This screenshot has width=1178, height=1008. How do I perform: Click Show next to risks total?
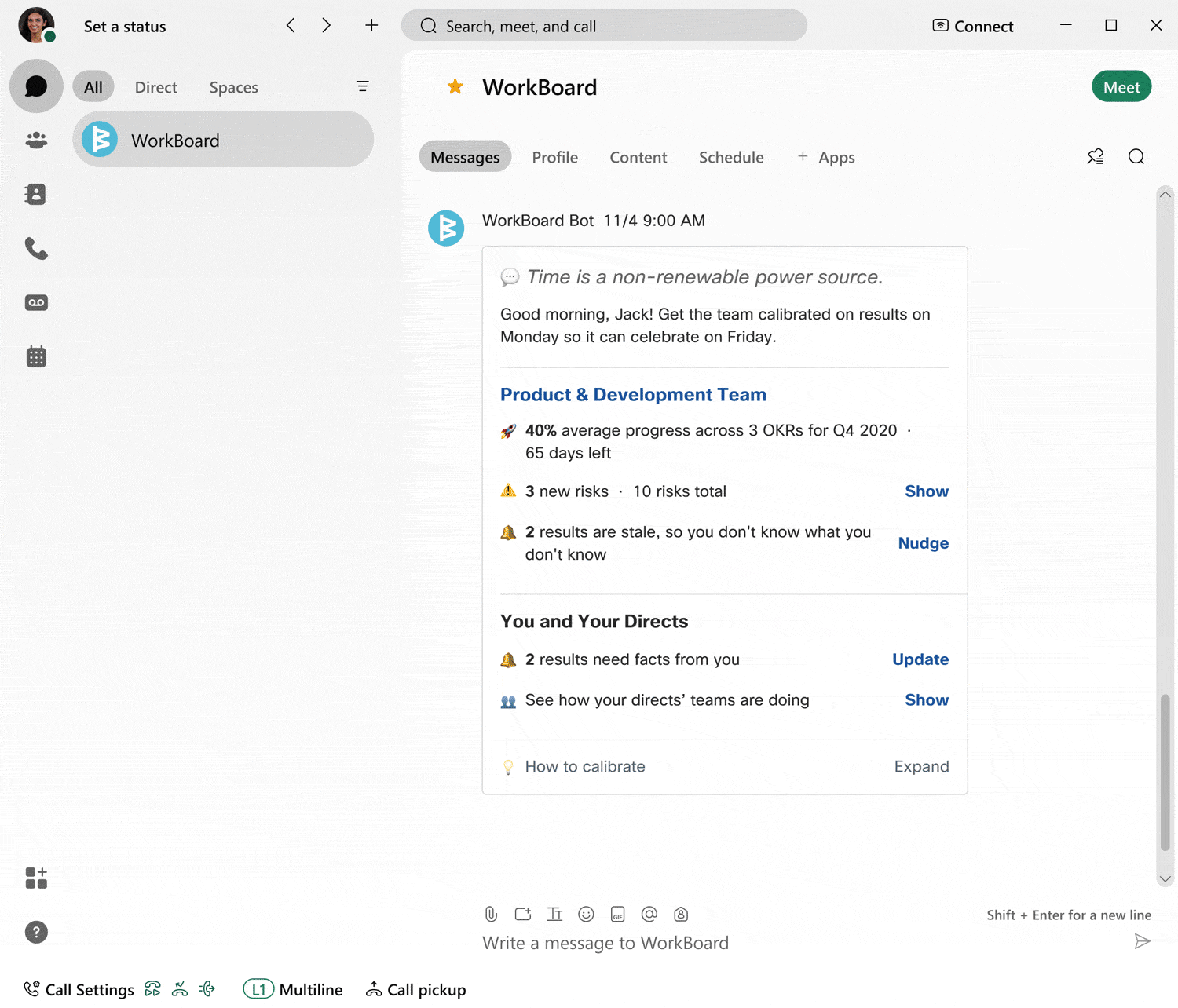pos(927,491)
